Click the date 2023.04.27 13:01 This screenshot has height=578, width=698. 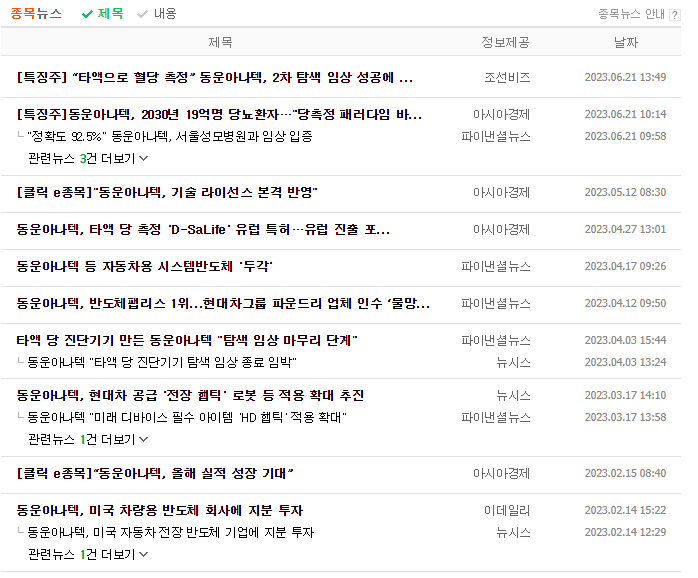point(625,229)
